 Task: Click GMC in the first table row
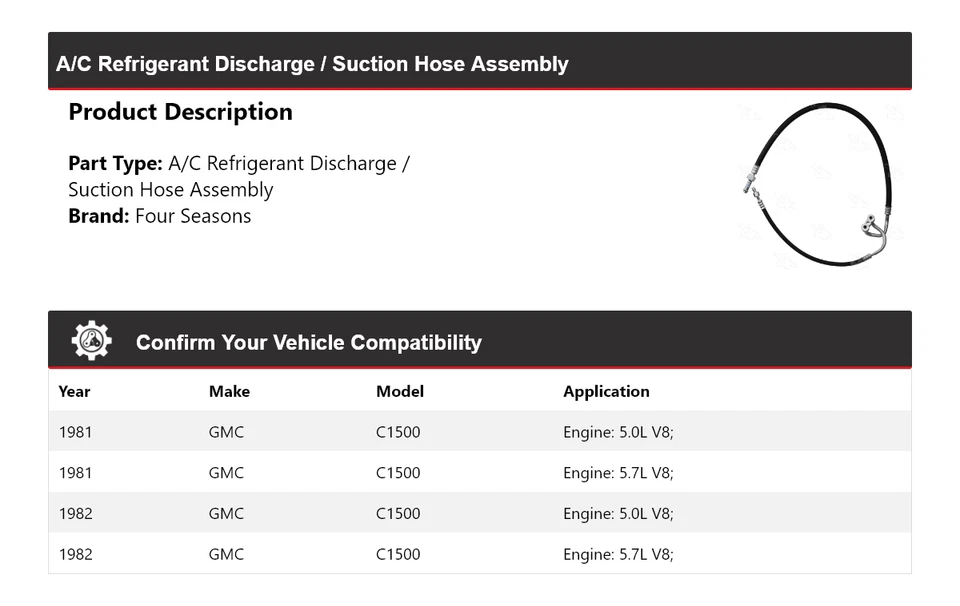pyautogui.click(x=226, y=432)
